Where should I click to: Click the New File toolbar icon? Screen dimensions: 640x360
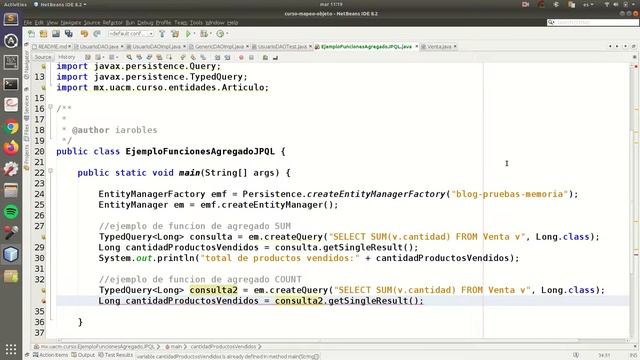click(31, 34)
